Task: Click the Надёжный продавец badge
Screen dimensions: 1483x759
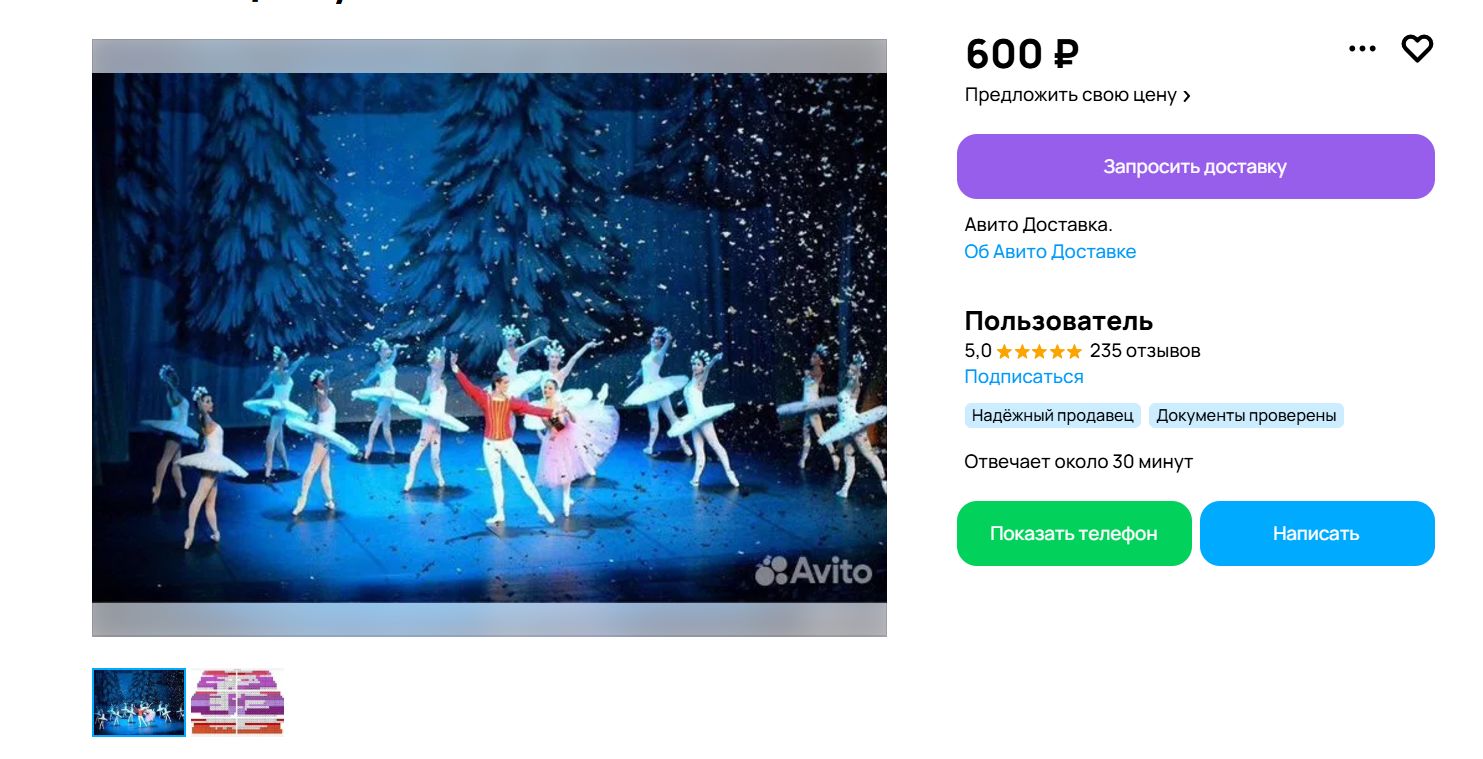Action: click(1052, 415)
